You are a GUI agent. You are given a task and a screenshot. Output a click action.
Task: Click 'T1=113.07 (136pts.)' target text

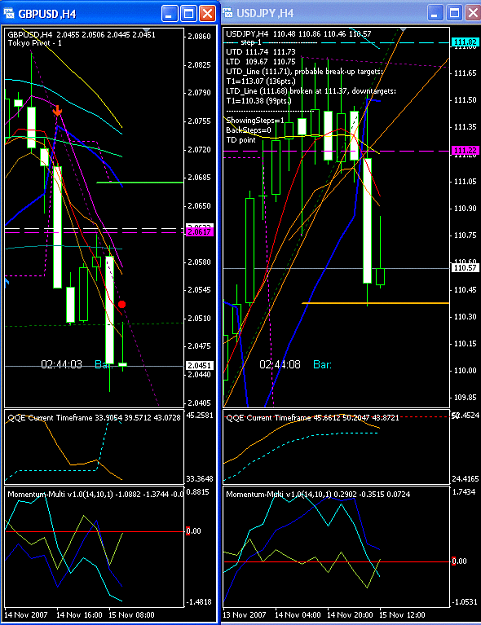(261, 81)
